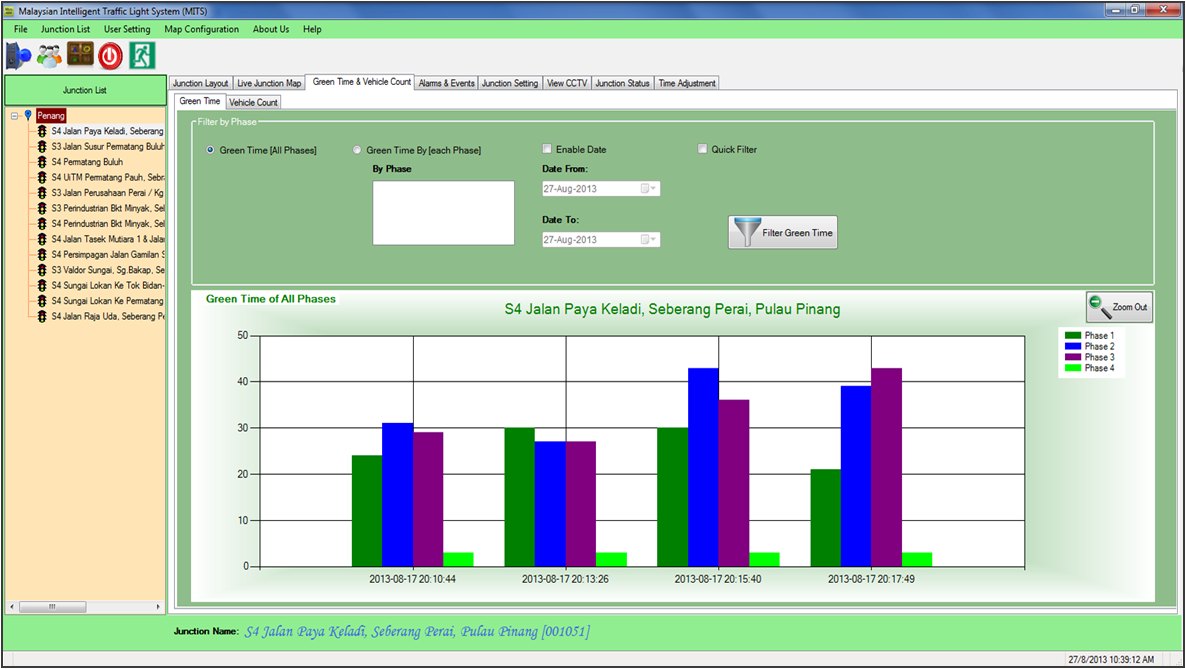Click the brown map configuration icon
The height and width of the screenshot is (669, 1186).
click(80, 56)
